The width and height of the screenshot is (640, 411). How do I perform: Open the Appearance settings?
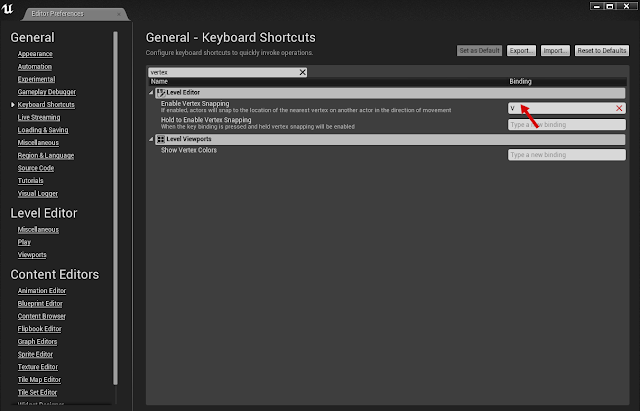pyautogui.click(x=35, y=54)
